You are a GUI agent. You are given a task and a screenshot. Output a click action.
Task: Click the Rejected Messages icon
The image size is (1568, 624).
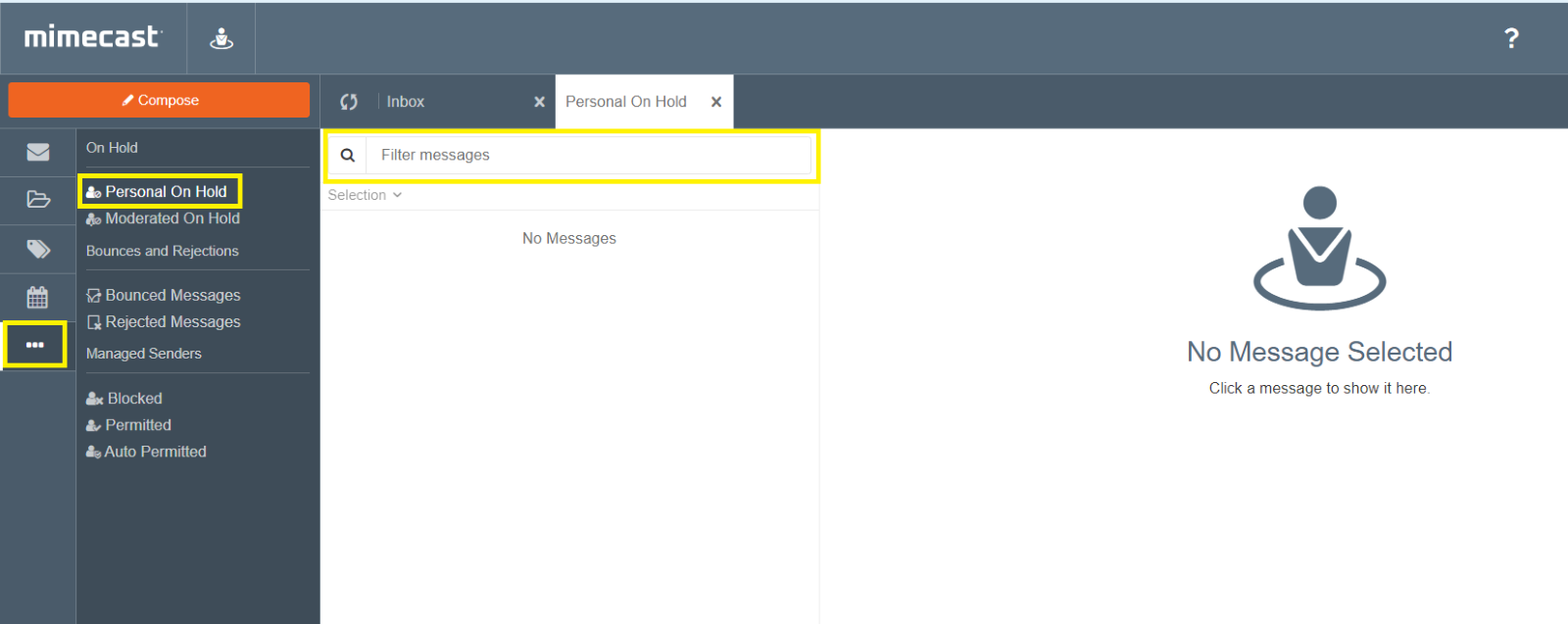[94, 321]
